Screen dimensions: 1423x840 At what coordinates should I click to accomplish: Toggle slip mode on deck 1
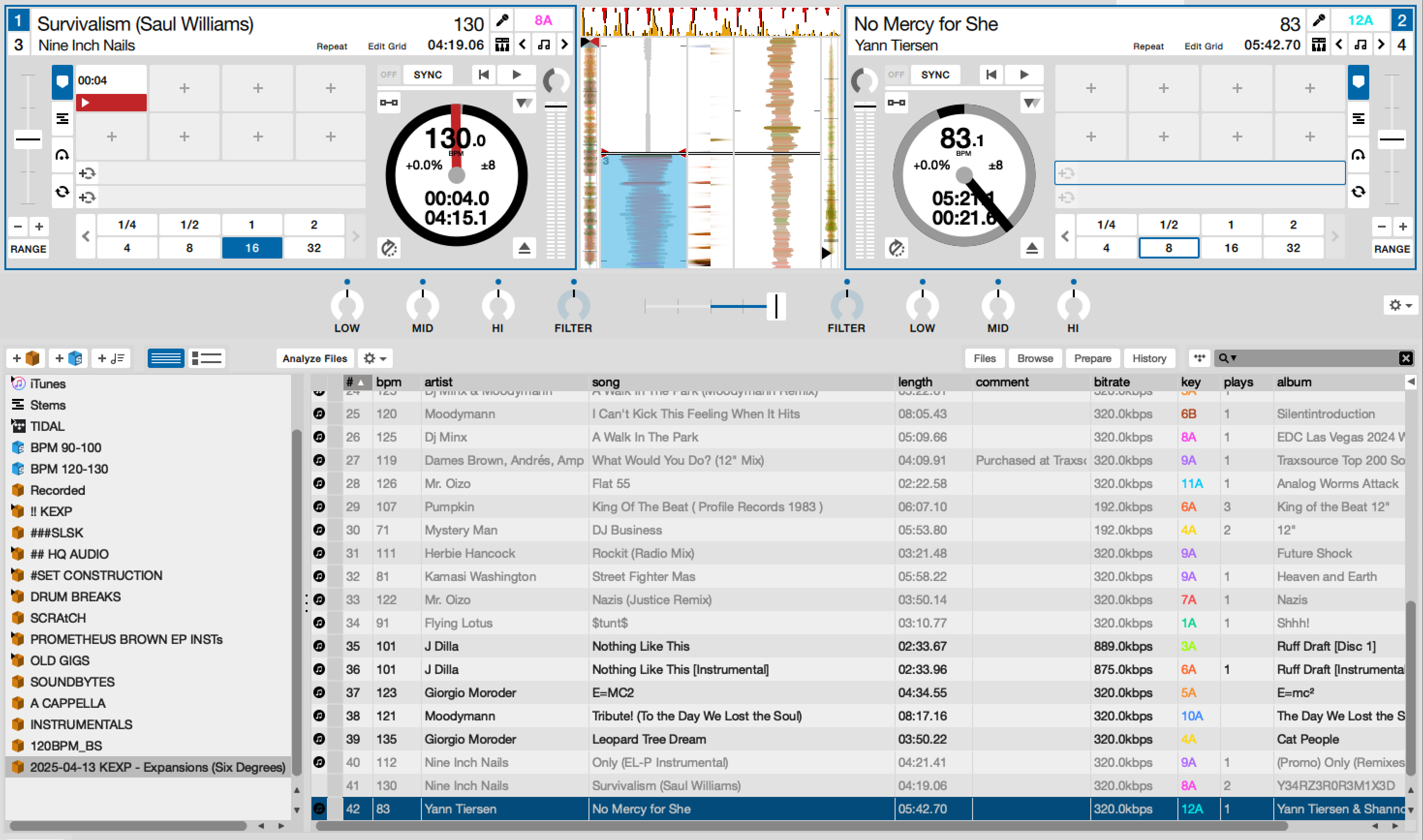pos(388,248)
